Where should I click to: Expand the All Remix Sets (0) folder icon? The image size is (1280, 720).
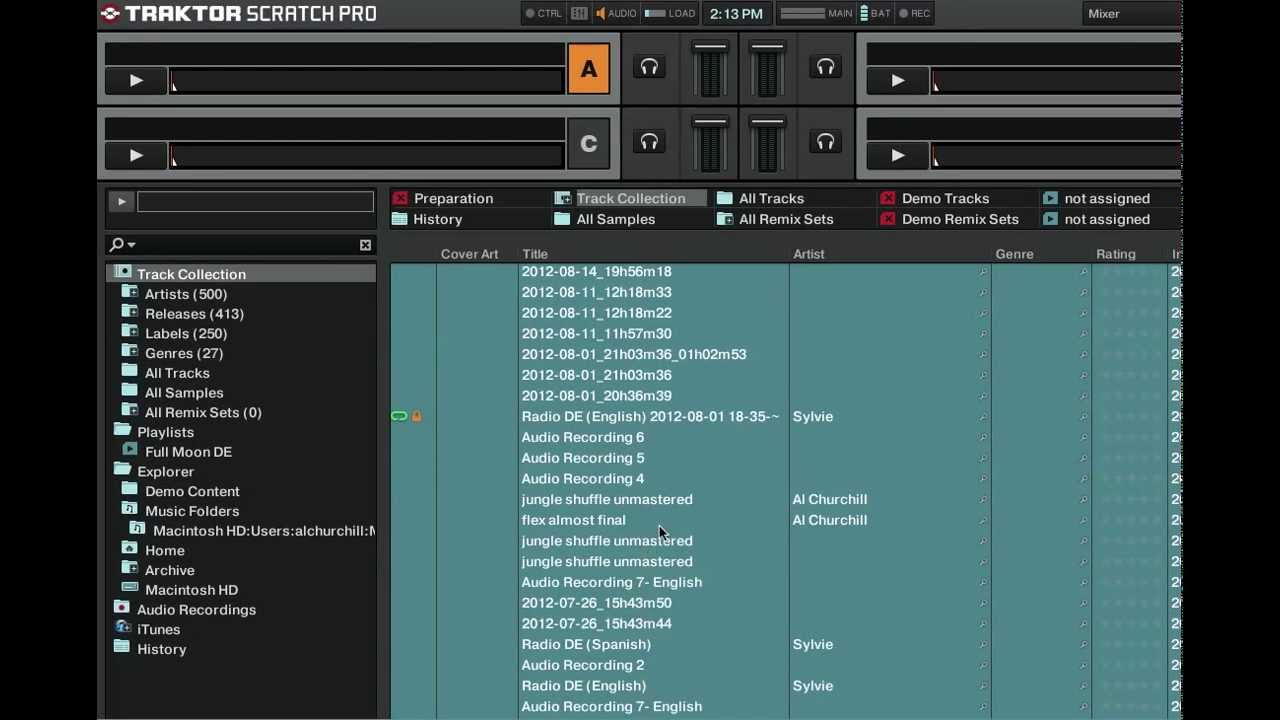129,411
